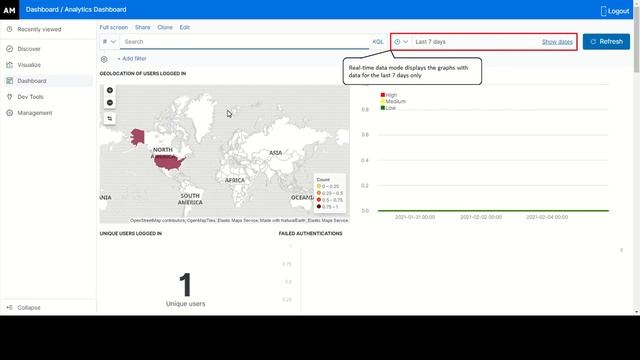The height and width of the screenshot is (360, 640).
Task: Click the Visualize chart icon
Action: click(x=9, y=64)
